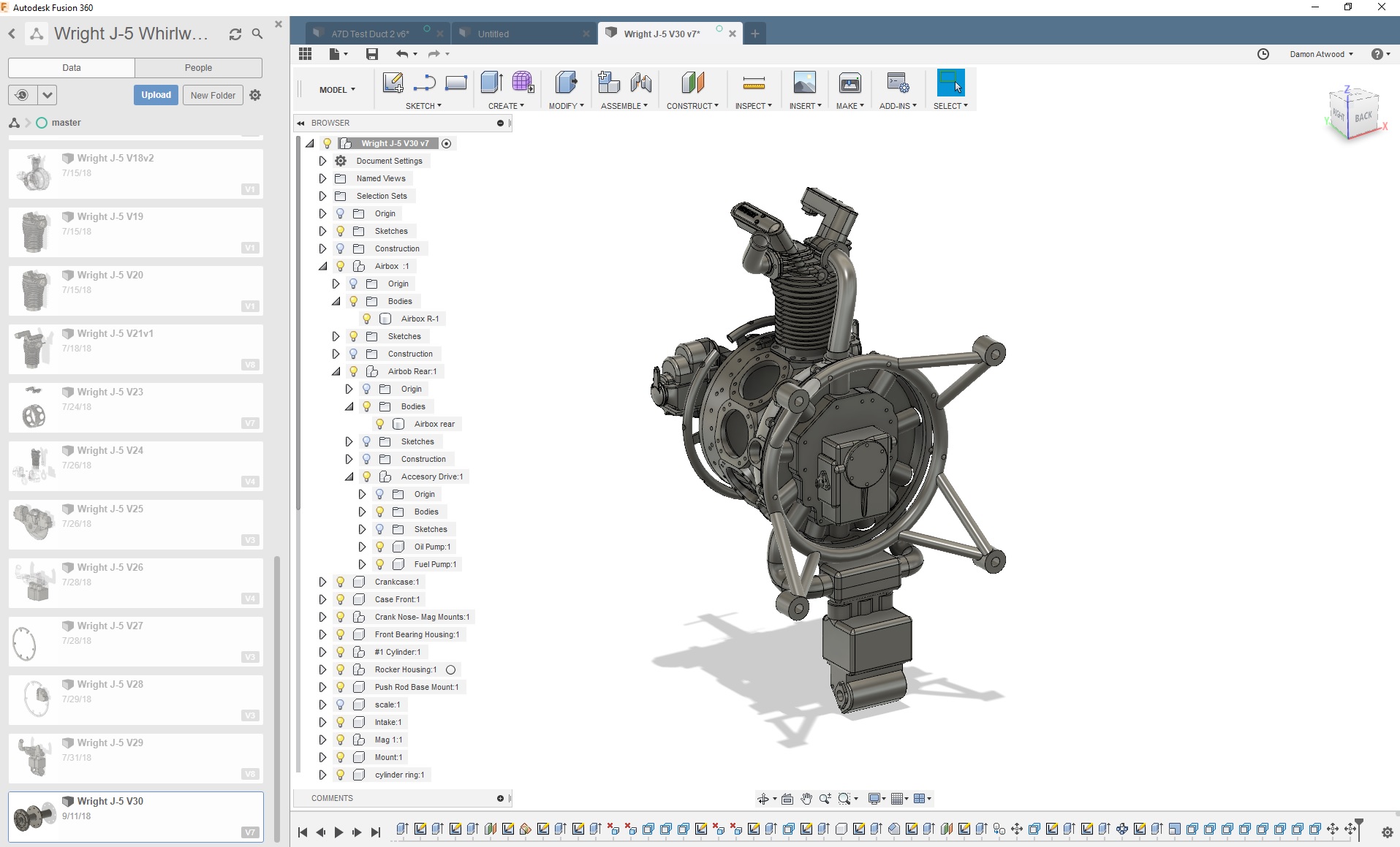Select the Line sketch tool
This screenshot has height=847, width=1400.
point(424,83)
